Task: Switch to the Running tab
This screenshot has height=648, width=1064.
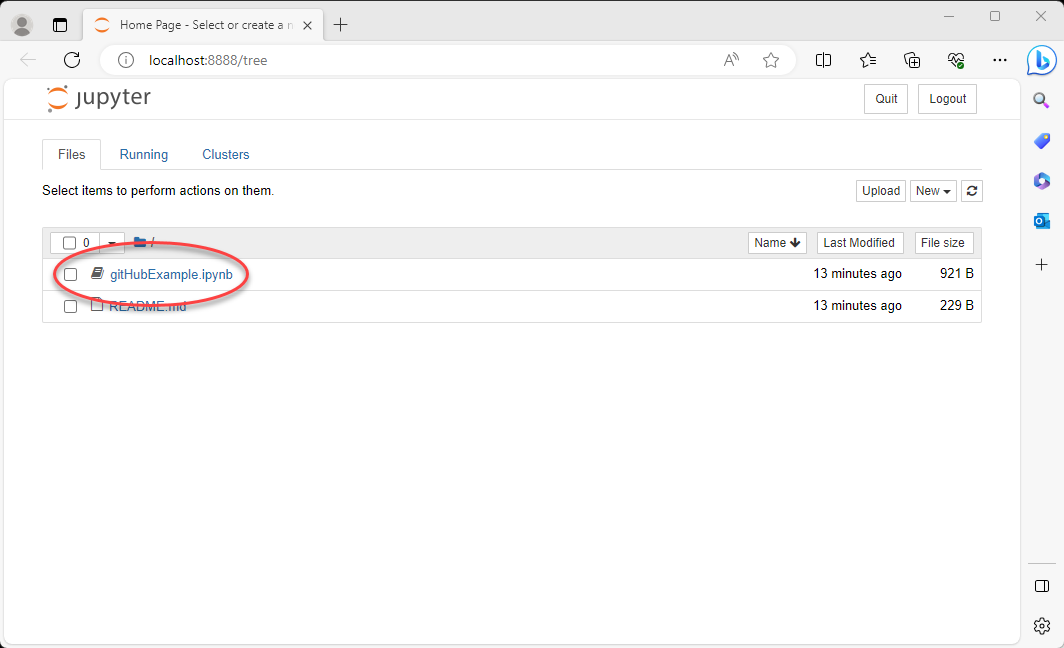Action: point(144,155)
